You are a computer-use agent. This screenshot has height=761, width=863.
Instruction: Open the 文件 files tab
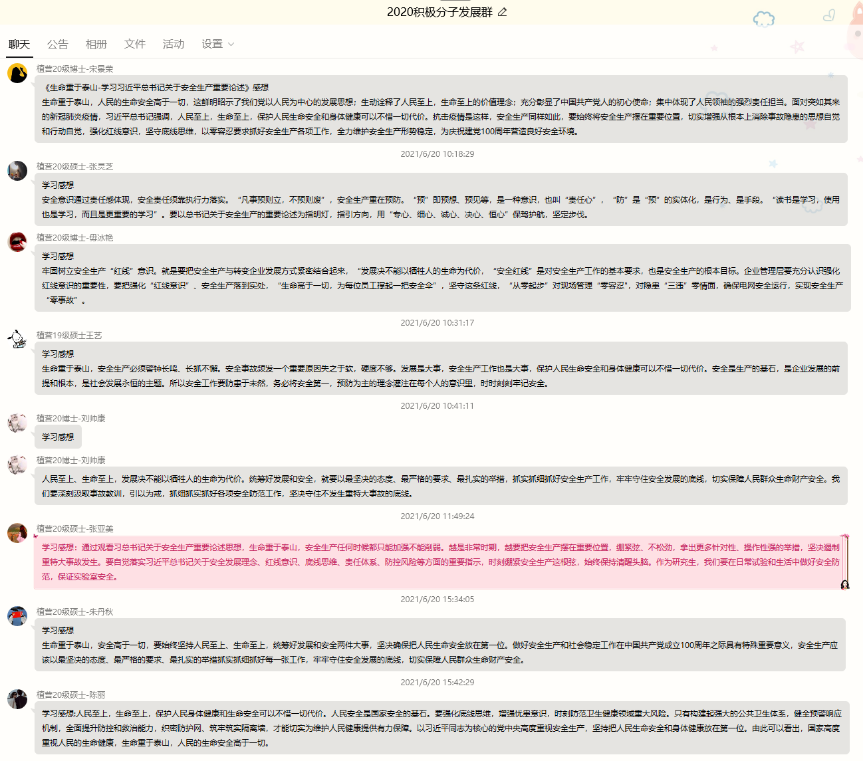click(135, 44)
